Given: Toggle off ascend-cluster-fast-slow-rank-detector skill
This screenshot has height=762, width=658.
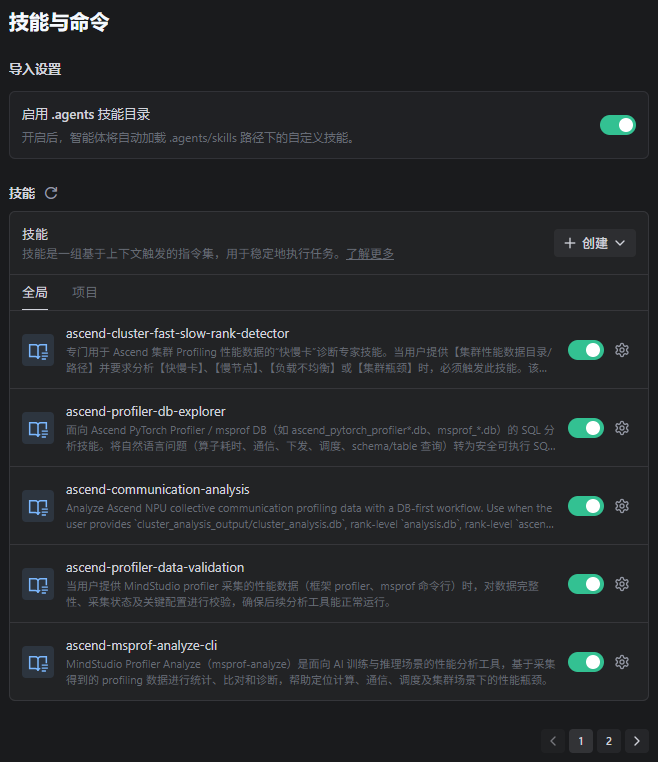Looking at the screenshot, I should coord(586,350).
